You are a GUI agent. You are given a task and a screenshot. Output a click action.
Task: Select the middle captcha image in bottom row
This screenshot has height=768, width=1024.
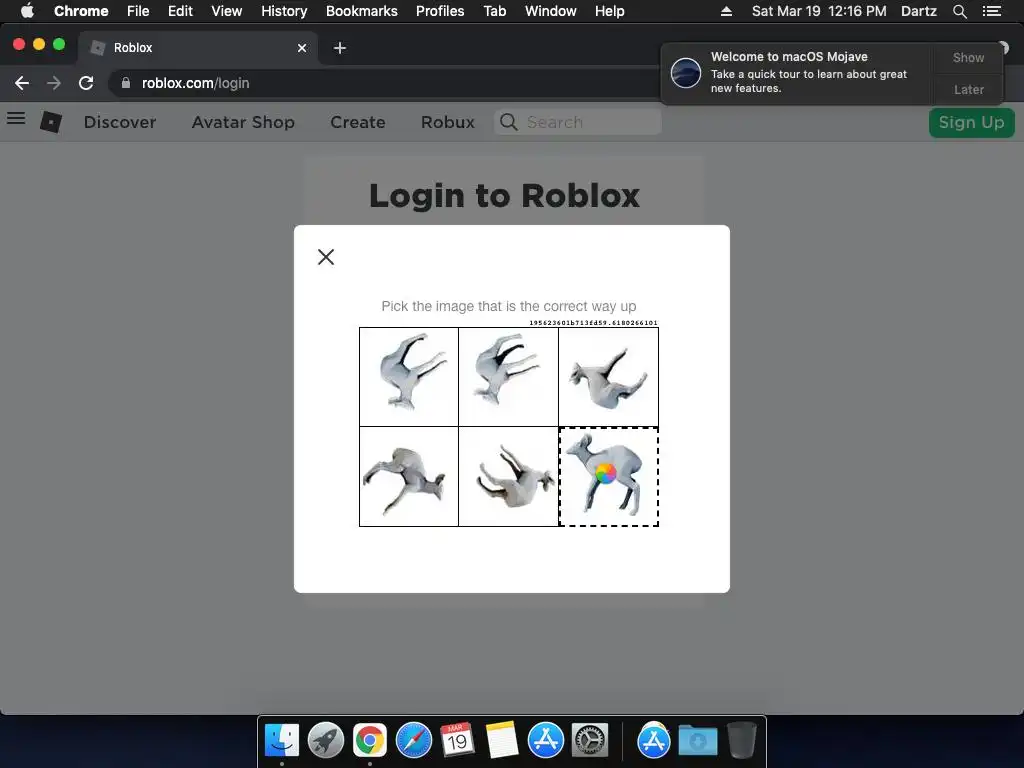click(x=509, y=477)
